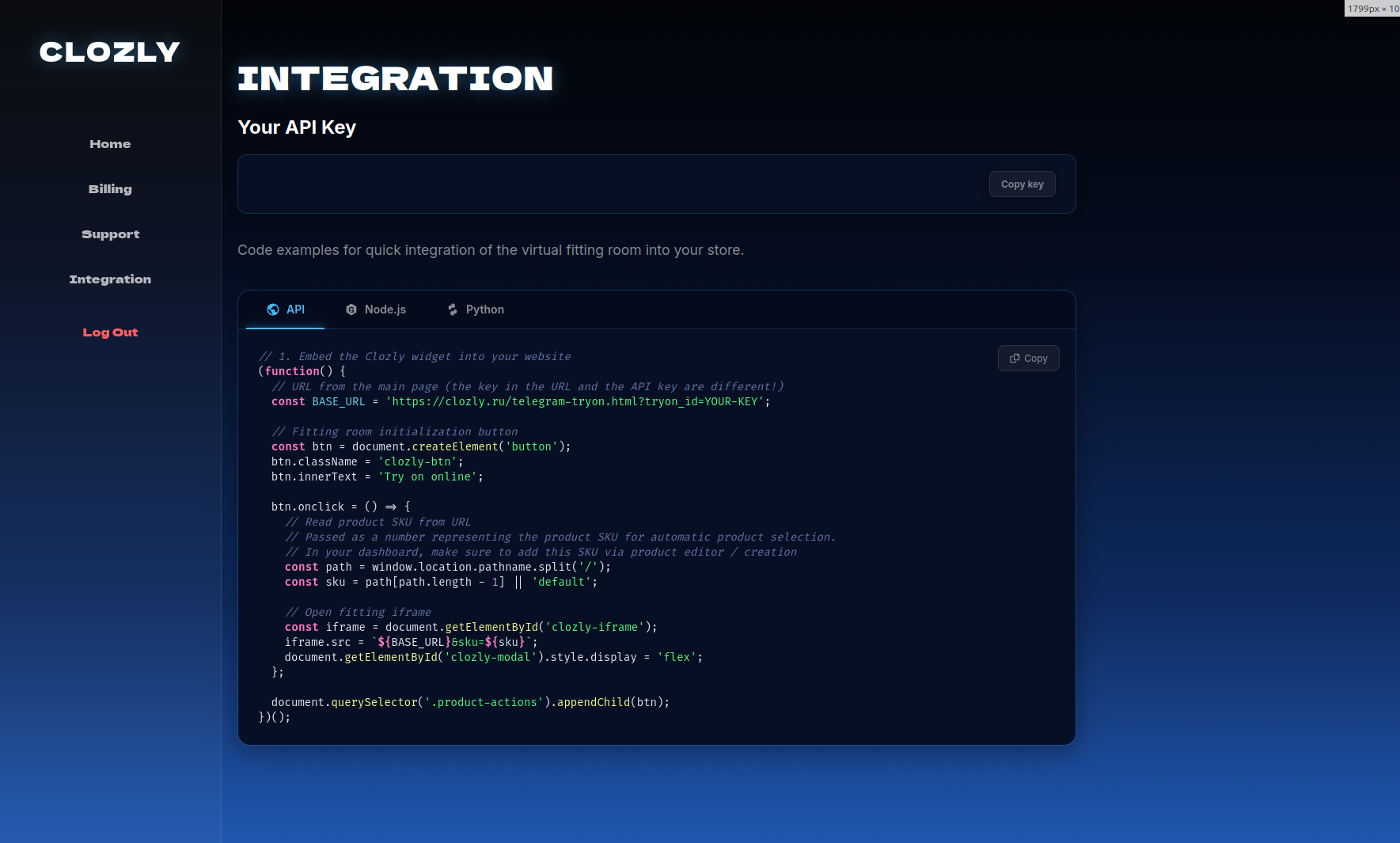Click the INTEGRATION page heading
The height and width of the screenshot is (843, 1400).
tap(395, 78)
